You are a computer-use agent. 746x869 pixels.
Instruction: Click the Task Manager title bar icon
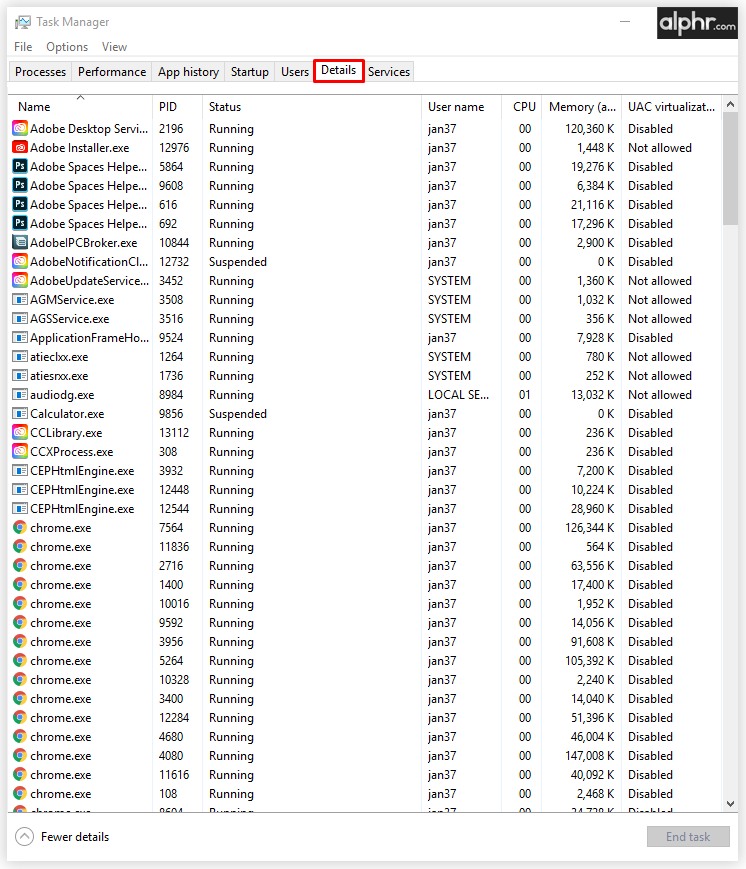pos(23,22)
